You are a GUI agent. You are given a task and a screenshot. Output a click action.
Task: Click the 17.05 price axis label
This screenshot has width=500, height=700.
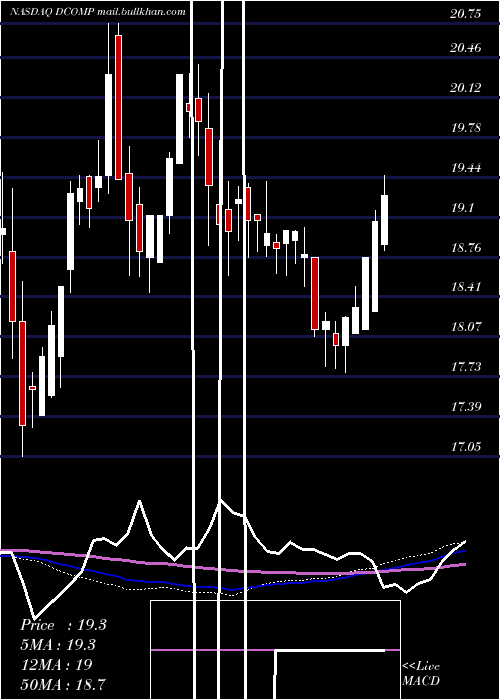(466, 447)
